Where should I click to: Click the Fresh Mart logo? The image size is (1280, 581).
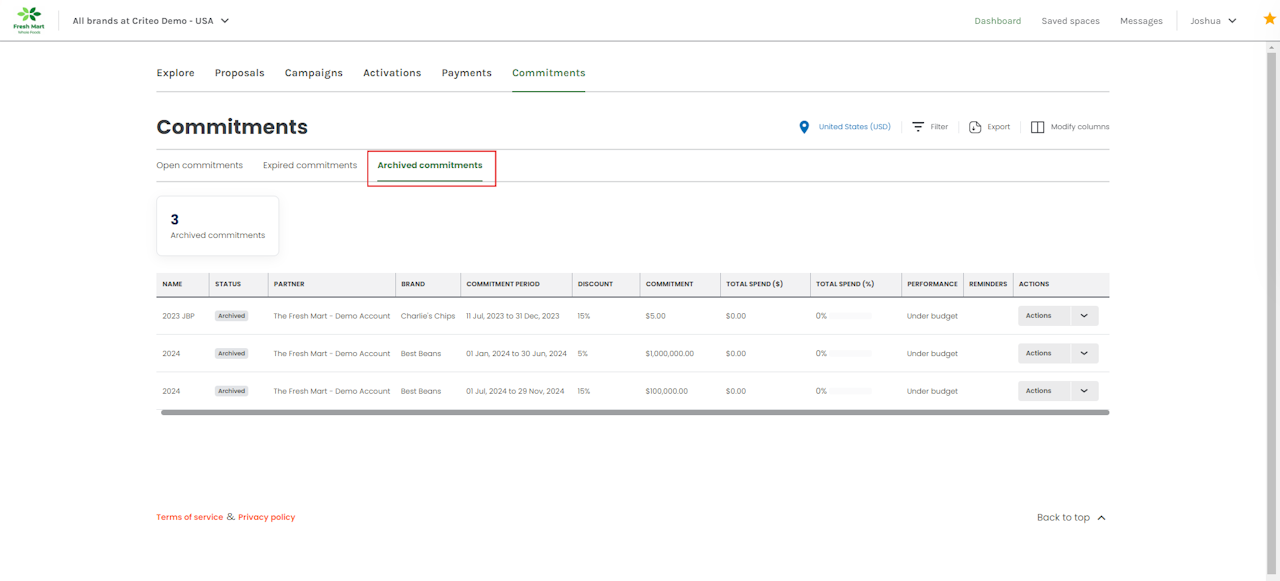coord(29,19)
